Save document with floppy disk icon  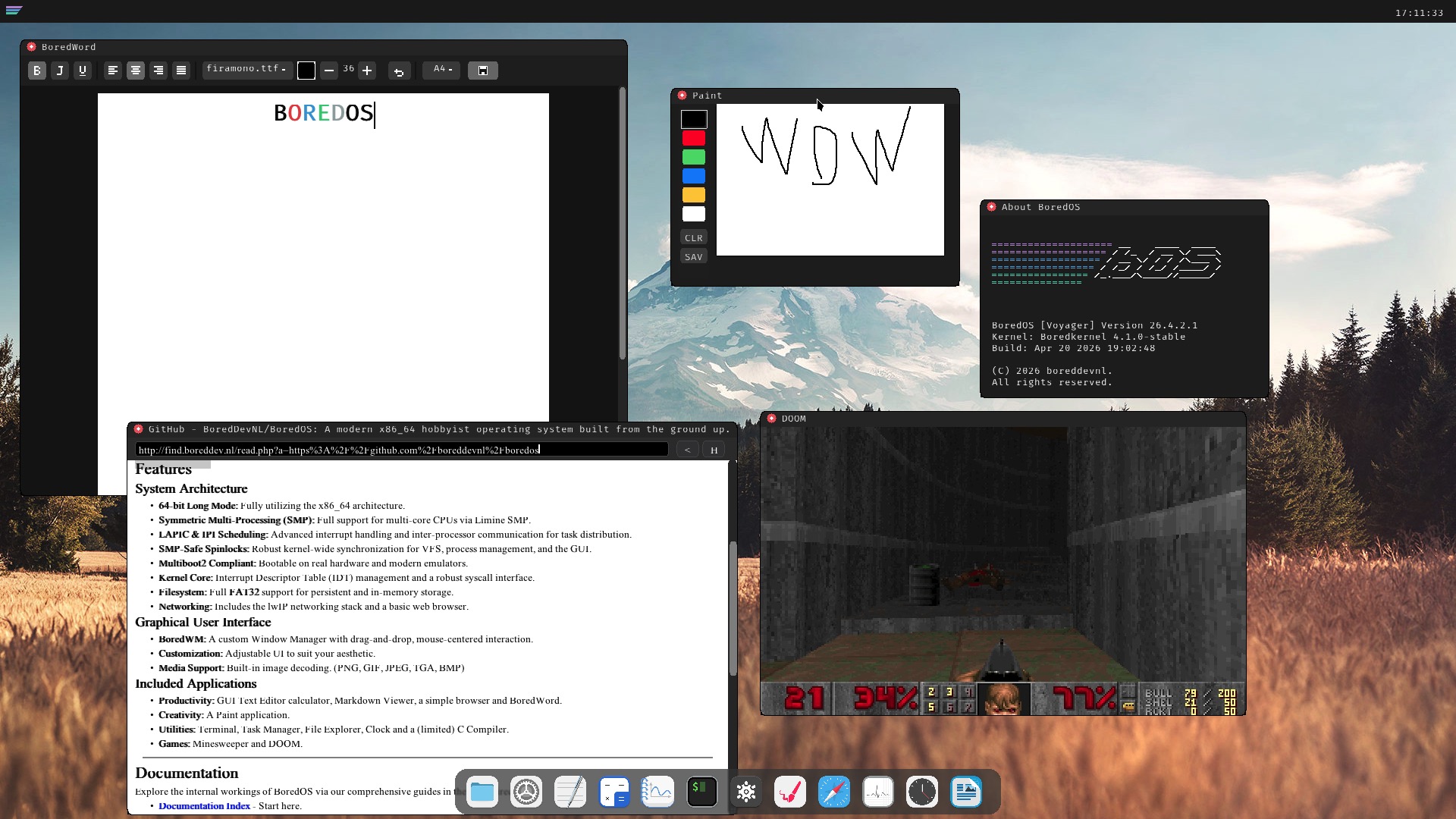click(483, 71)
